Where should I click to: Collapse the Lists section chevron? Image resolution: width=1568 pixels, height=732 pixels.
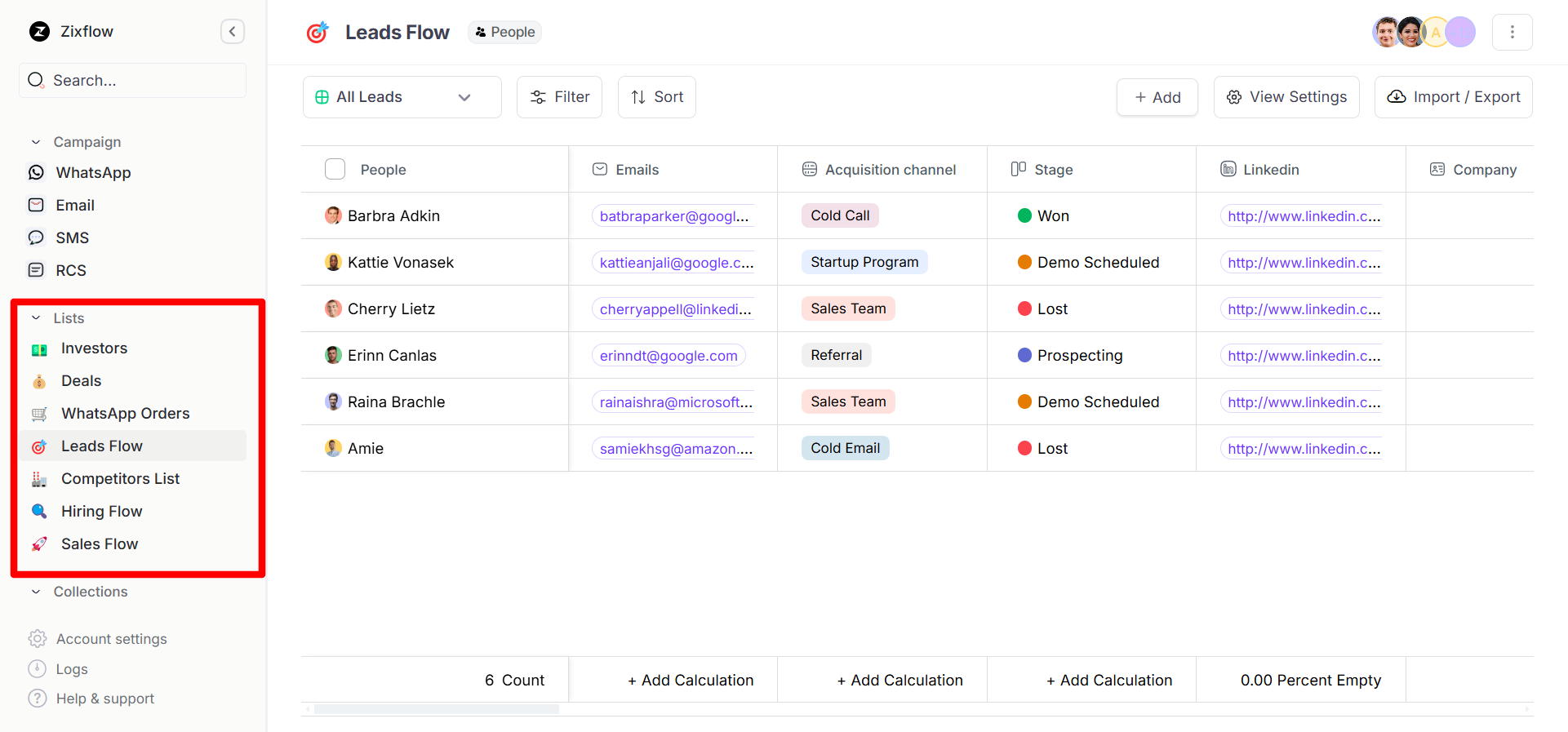[36, 318]
